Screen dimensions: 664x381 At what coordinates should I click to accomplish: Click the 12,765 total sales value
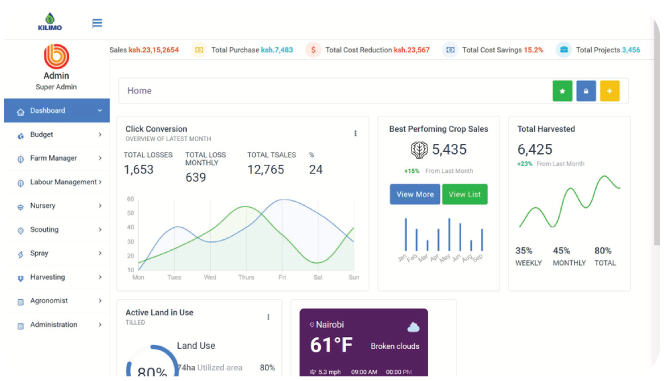coord(266,170)
